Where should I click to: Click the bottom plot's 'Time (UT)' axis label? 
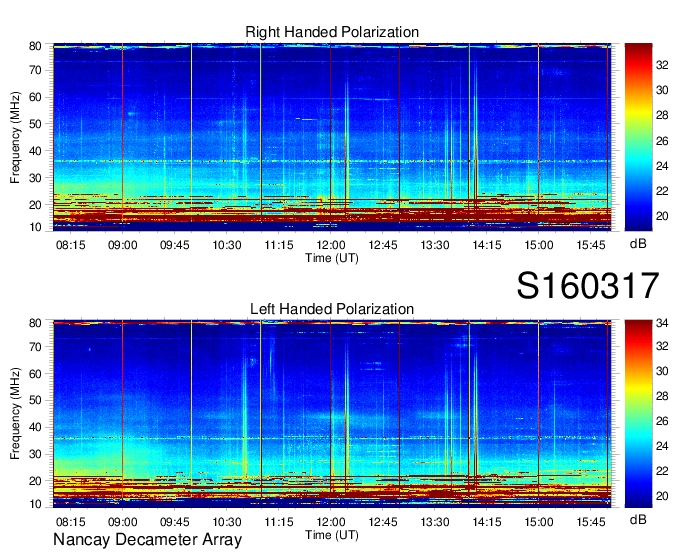point(332,535)
